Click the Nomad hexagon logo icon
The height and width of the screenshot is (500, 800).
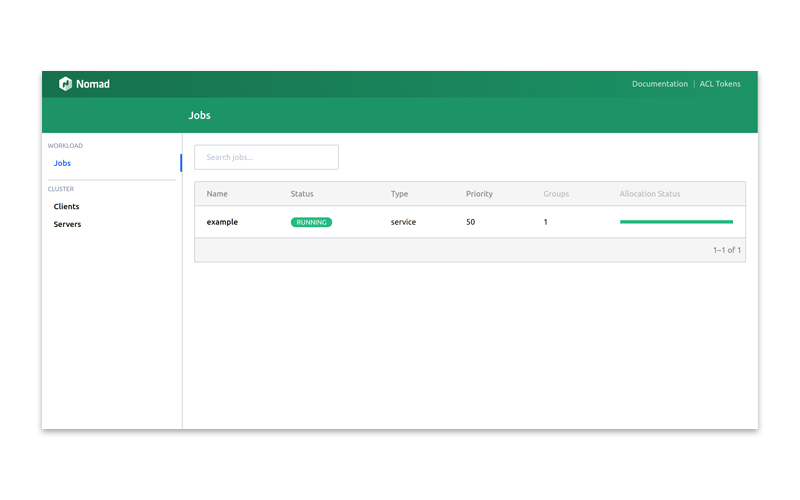[x=66, y=84]
